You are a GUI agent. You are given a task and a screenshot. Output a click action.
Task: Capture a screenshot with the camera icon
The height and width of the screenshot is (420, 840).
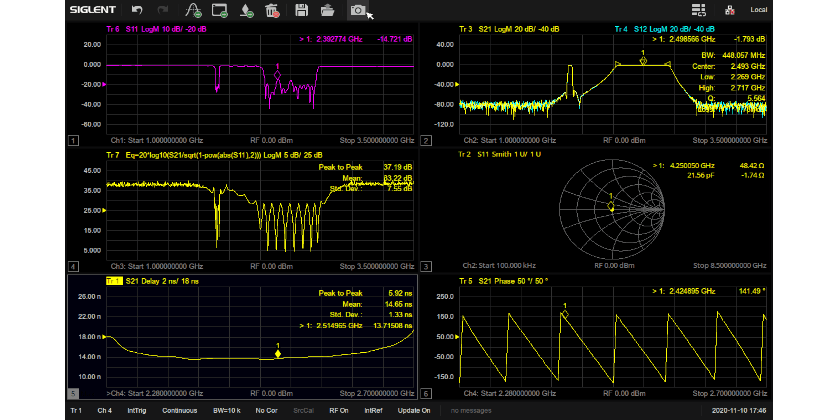tap(356, 10)
